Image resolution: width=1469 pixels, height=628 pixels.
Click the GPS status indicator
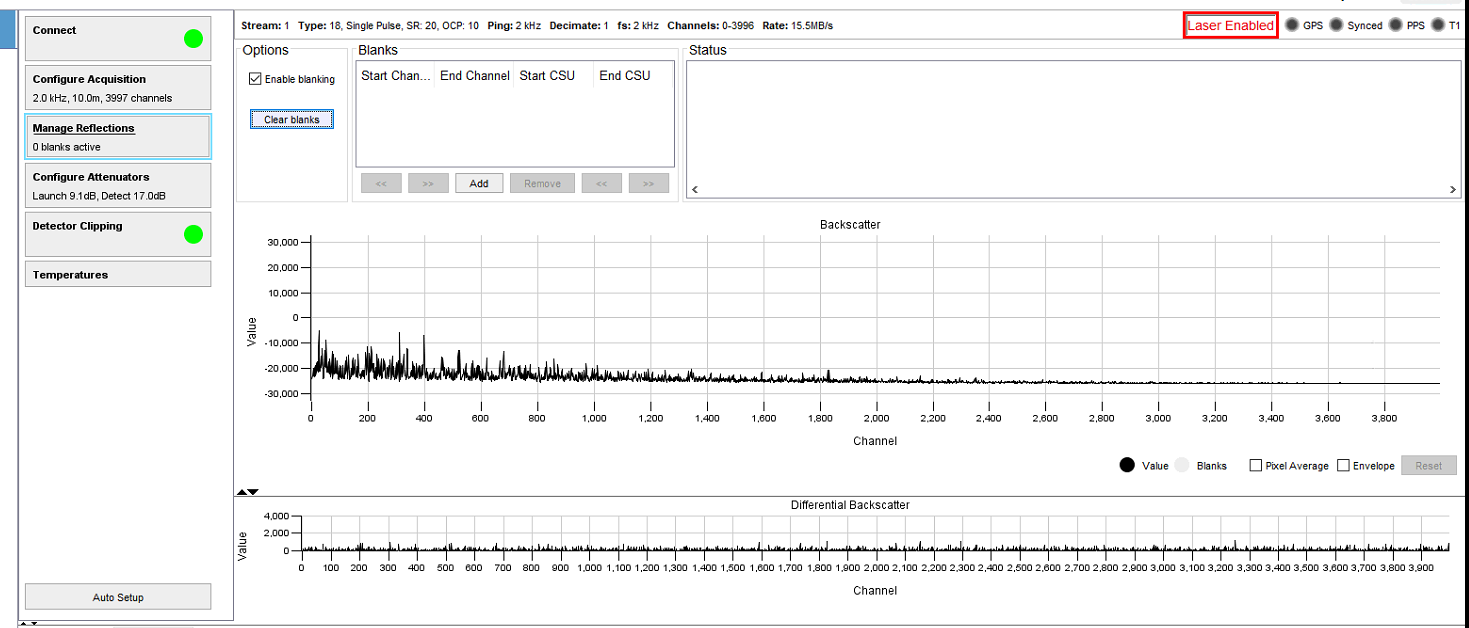click(x=1292, y=25)
